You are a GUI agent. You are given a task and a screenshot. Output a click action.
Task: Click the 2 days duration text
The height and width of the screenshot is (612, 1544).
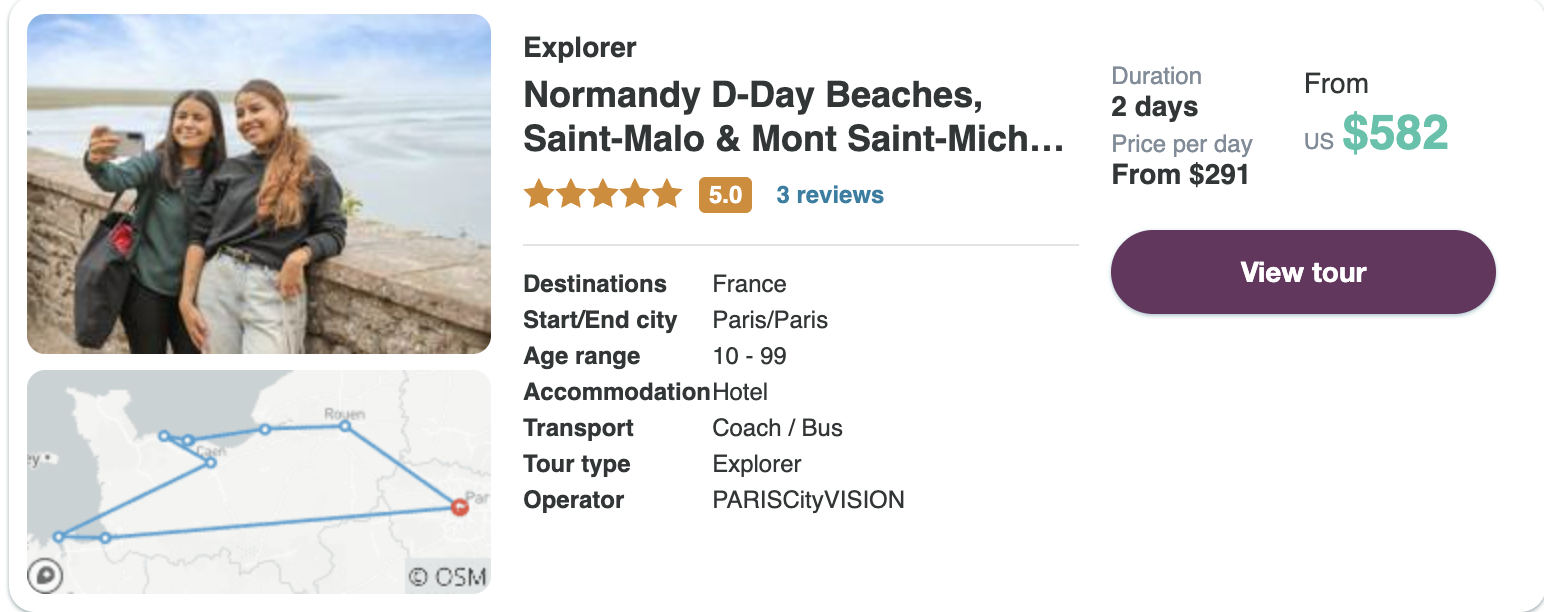click(x=1155, y=107)
